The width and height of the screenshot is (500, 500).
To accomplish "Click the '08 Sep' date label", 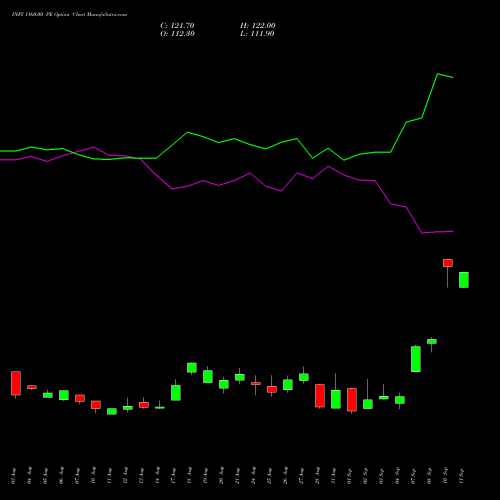I will click(430, 476).
